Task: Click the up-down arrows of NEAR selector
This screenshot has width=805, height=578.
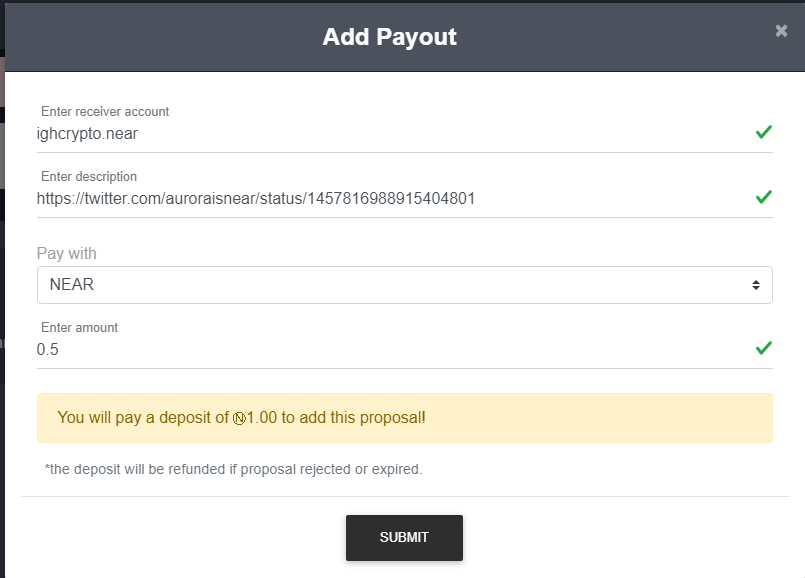Action: pyautogui.click(x=756, y=285)
